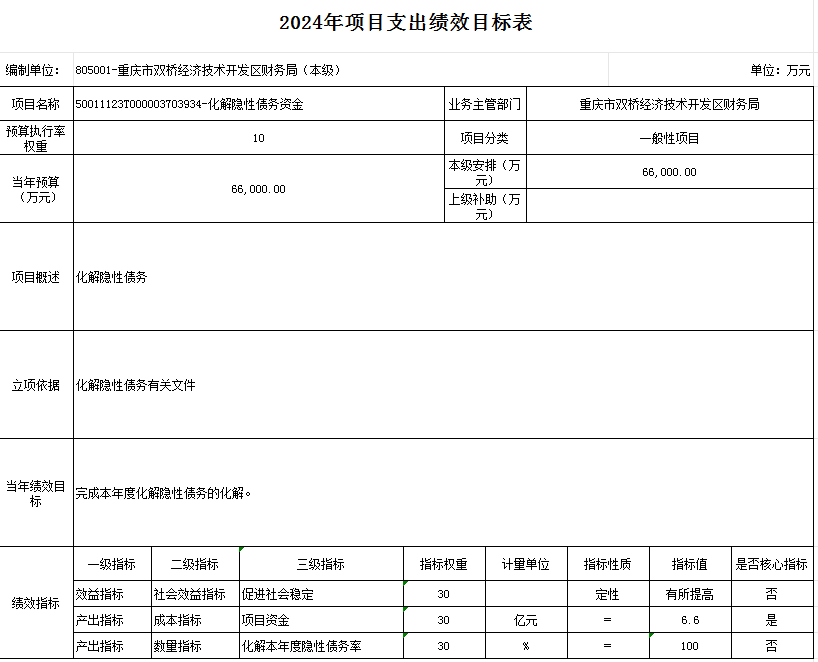This screenshot has height=662, width=818.
Task: Select weight 30 in 项目资金 row
Action: tap(444, 620)
